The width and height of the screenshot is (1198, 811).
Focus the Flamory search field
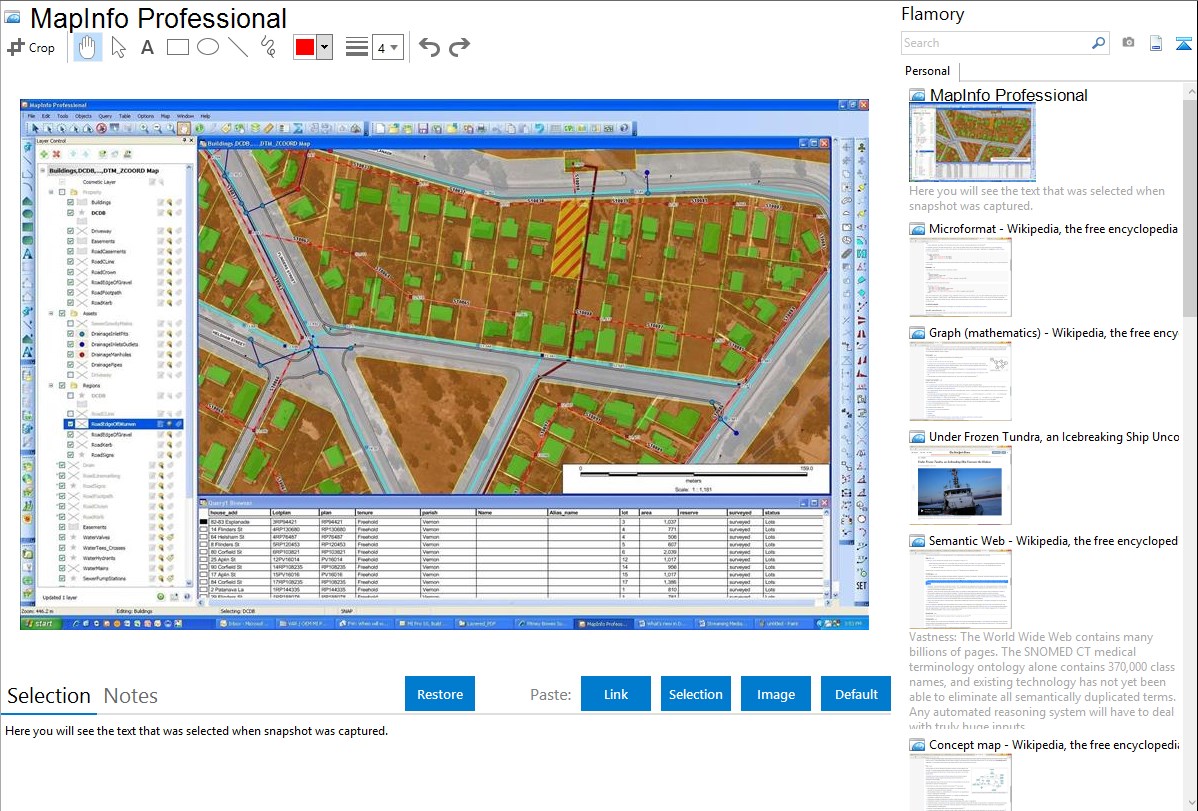995,43
